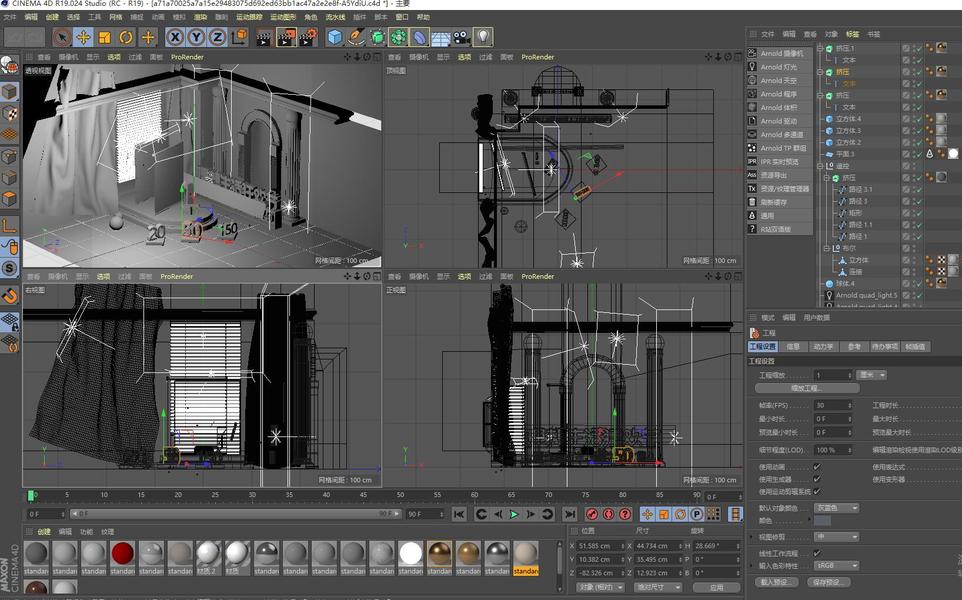Click the 颜色 color swatch
Image resolution: width=962 pixels, height=600 pixels.
click(822, 520)
